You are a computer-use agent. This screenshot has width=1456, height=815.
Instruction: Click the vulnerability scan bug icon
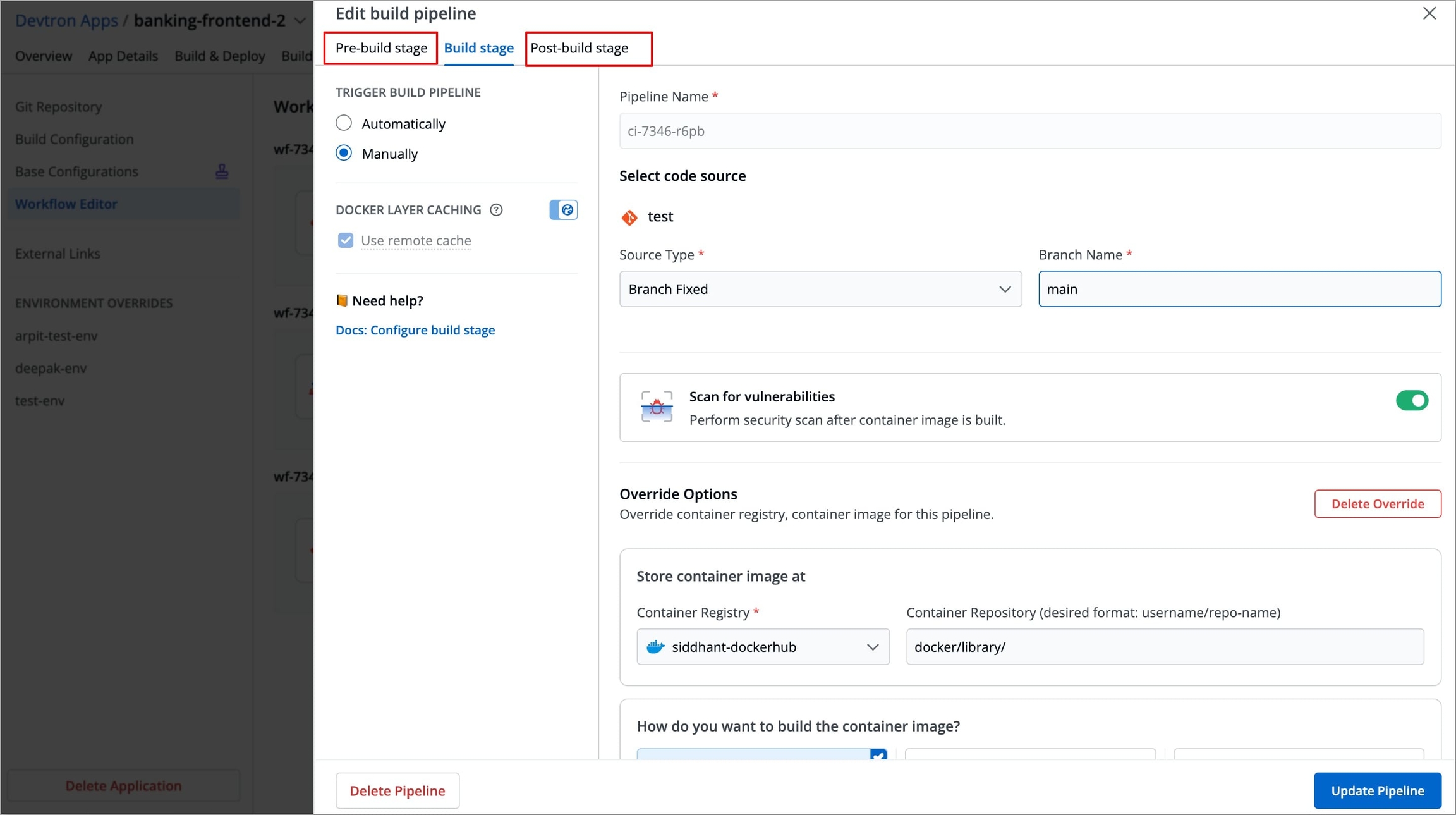[657, 407]
